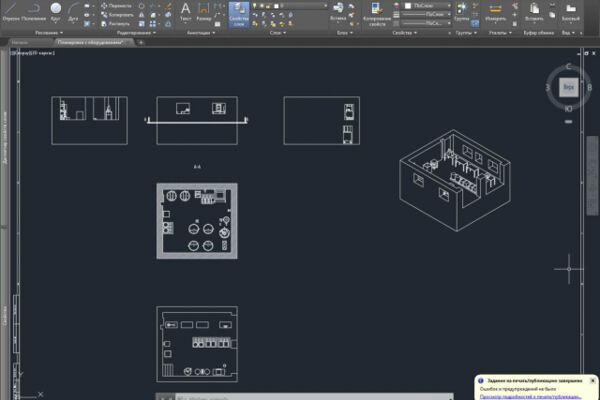
Task: Click the ViewCube В (east) compass letter
Action: (x=589, y=88)
